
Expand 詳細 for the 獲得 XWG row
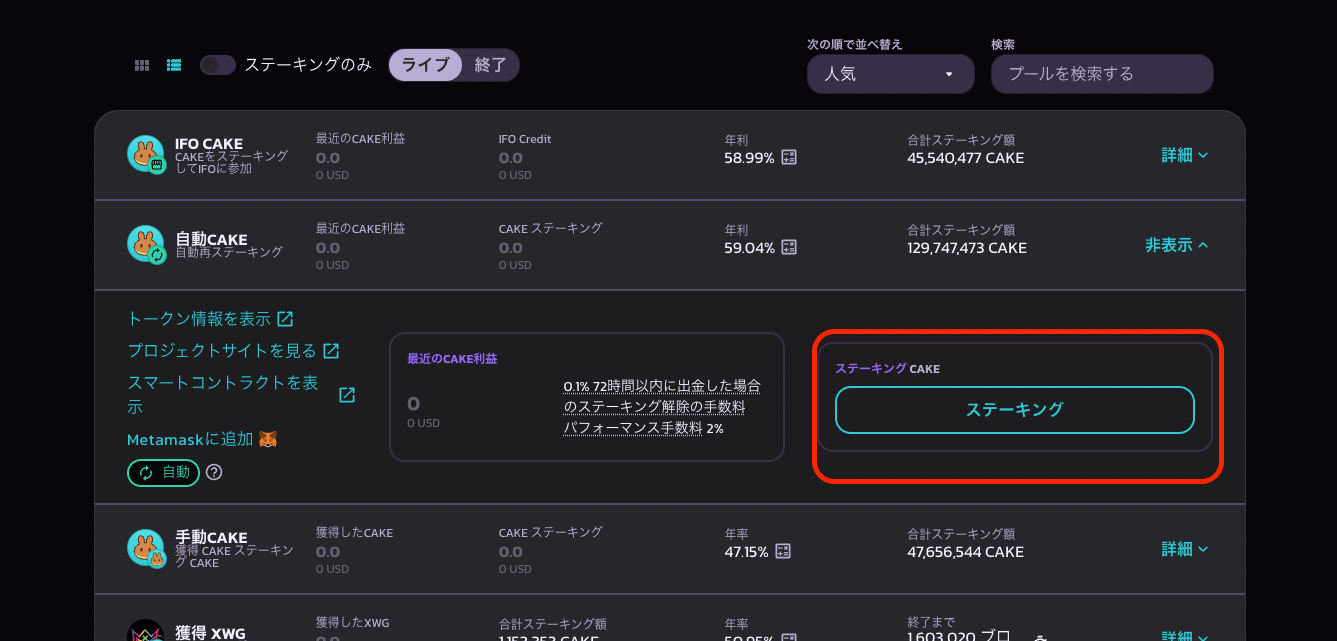[1185, 635]
